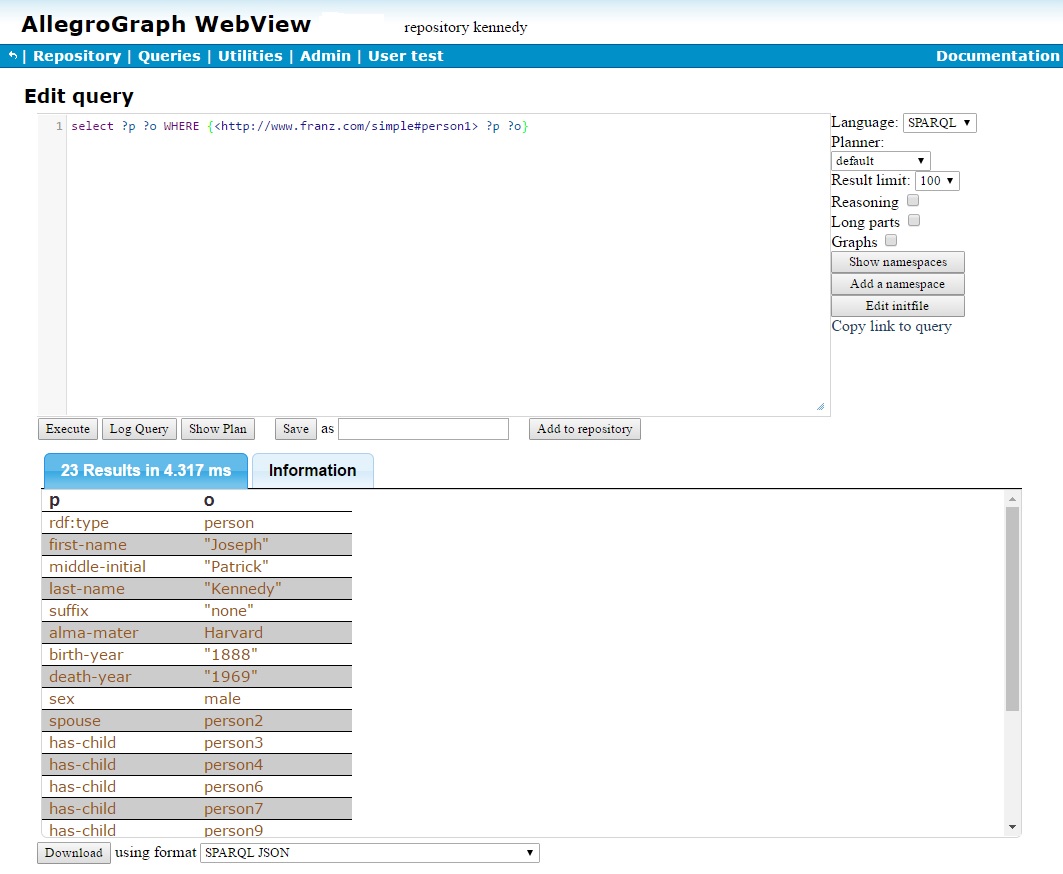This screenshot has width=1063, height=874.
Task: Select the 23 Results tab
Action: coord(144,470)
